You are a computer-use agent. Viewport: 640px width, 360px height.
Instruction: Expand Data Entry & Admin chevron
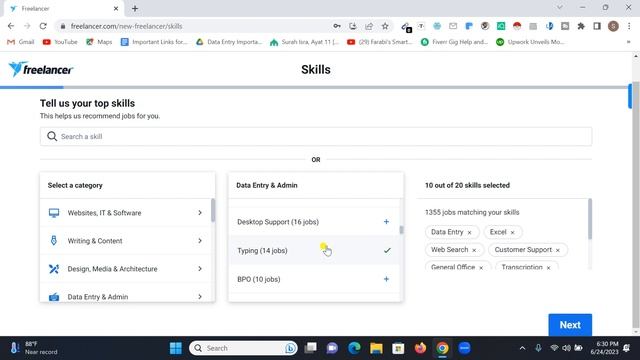[200, 297]
